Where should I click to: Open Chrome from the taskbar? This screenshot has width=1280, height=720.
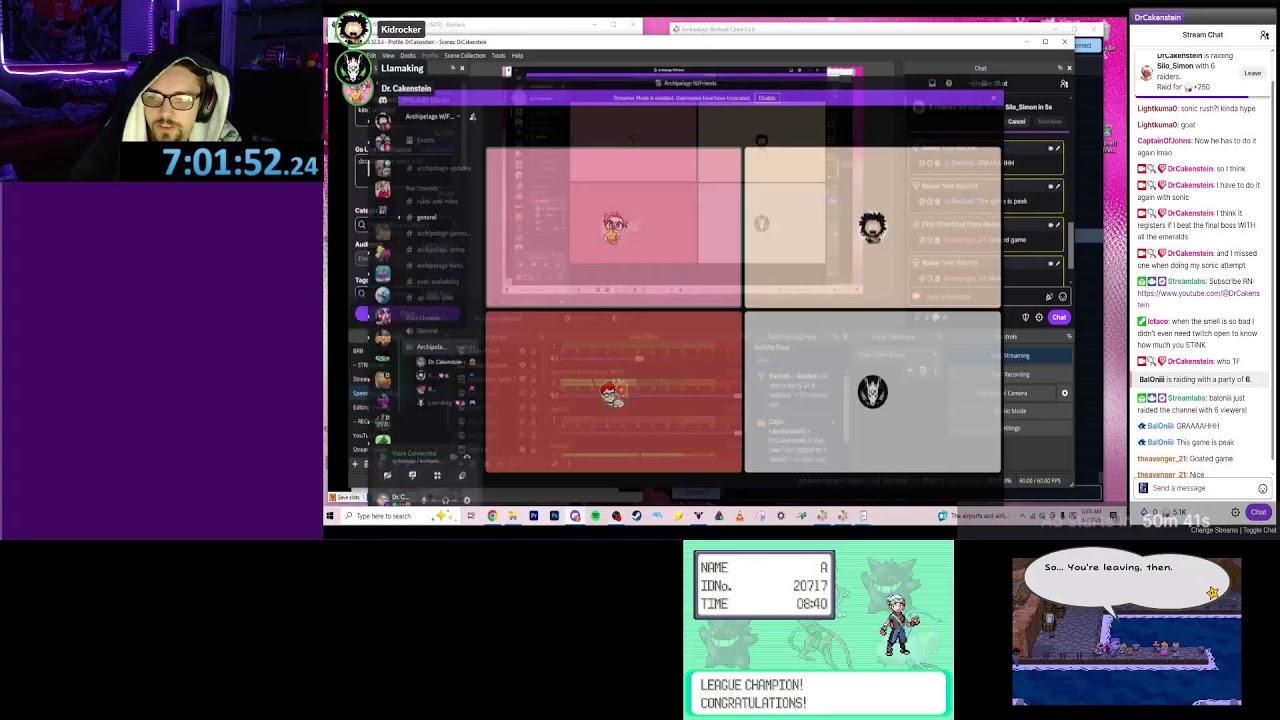click(x=492, y=516)
